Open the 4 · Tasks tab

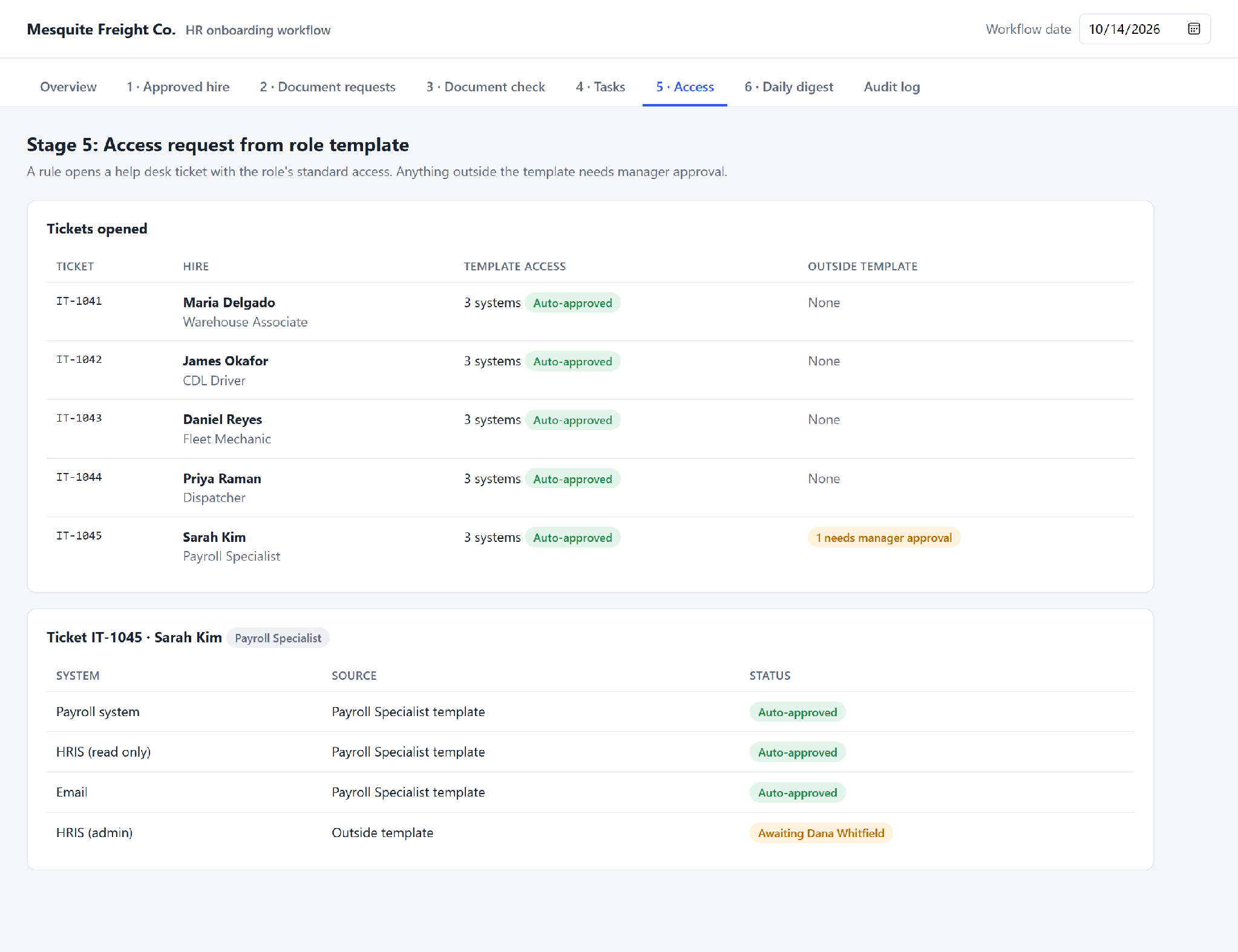click(600, 87)
